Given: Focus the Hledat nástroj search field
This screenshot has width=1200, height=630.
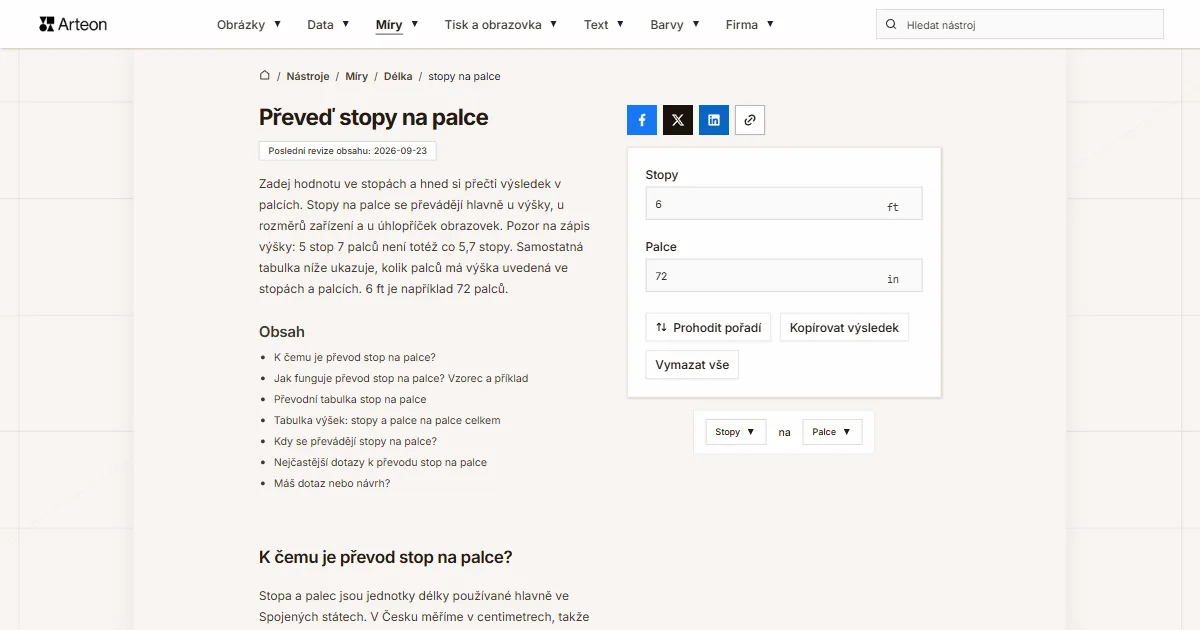Looking at the screenshot, I should 1020,25.
